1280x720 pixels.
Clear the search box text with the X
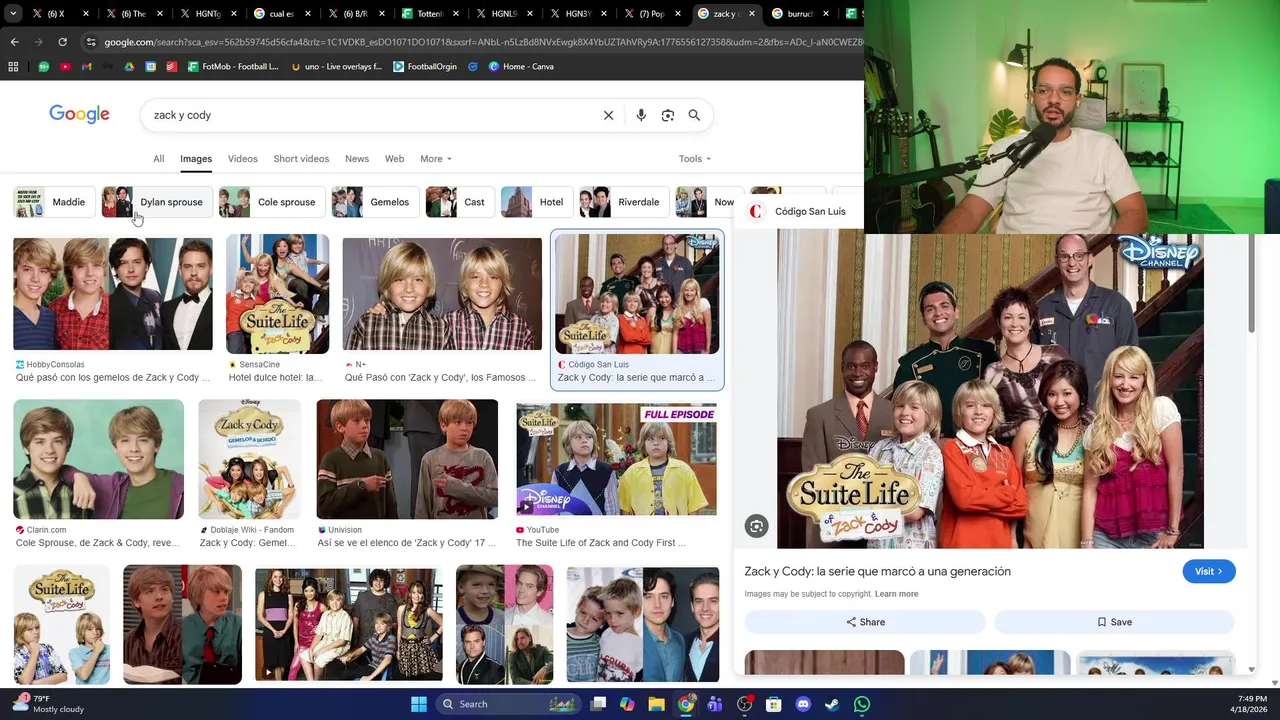[x=608, y=115]
